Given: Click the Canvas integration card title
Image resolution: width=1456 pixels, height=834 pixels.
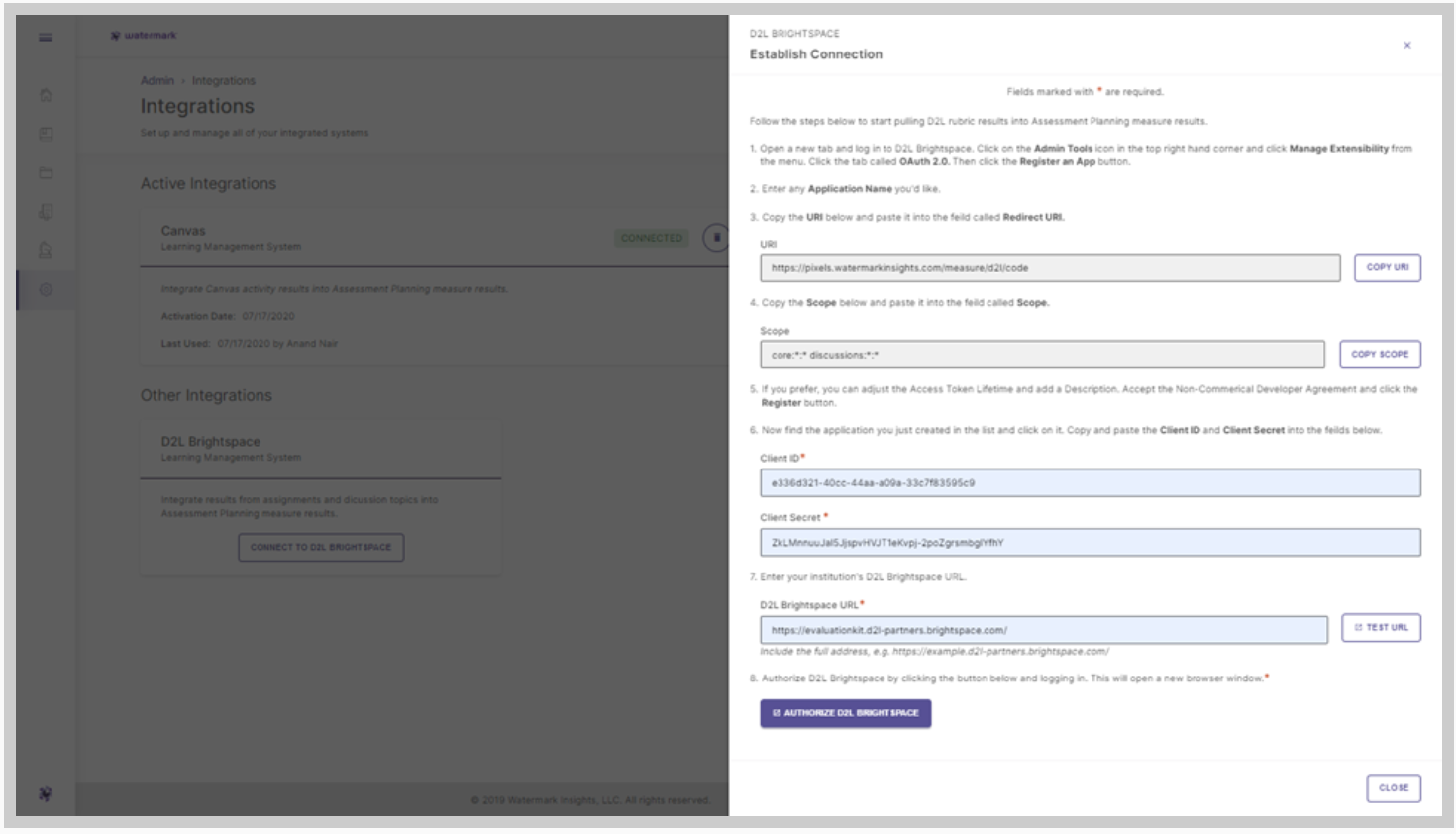Looking at the screenshot, I should [183, 231].
